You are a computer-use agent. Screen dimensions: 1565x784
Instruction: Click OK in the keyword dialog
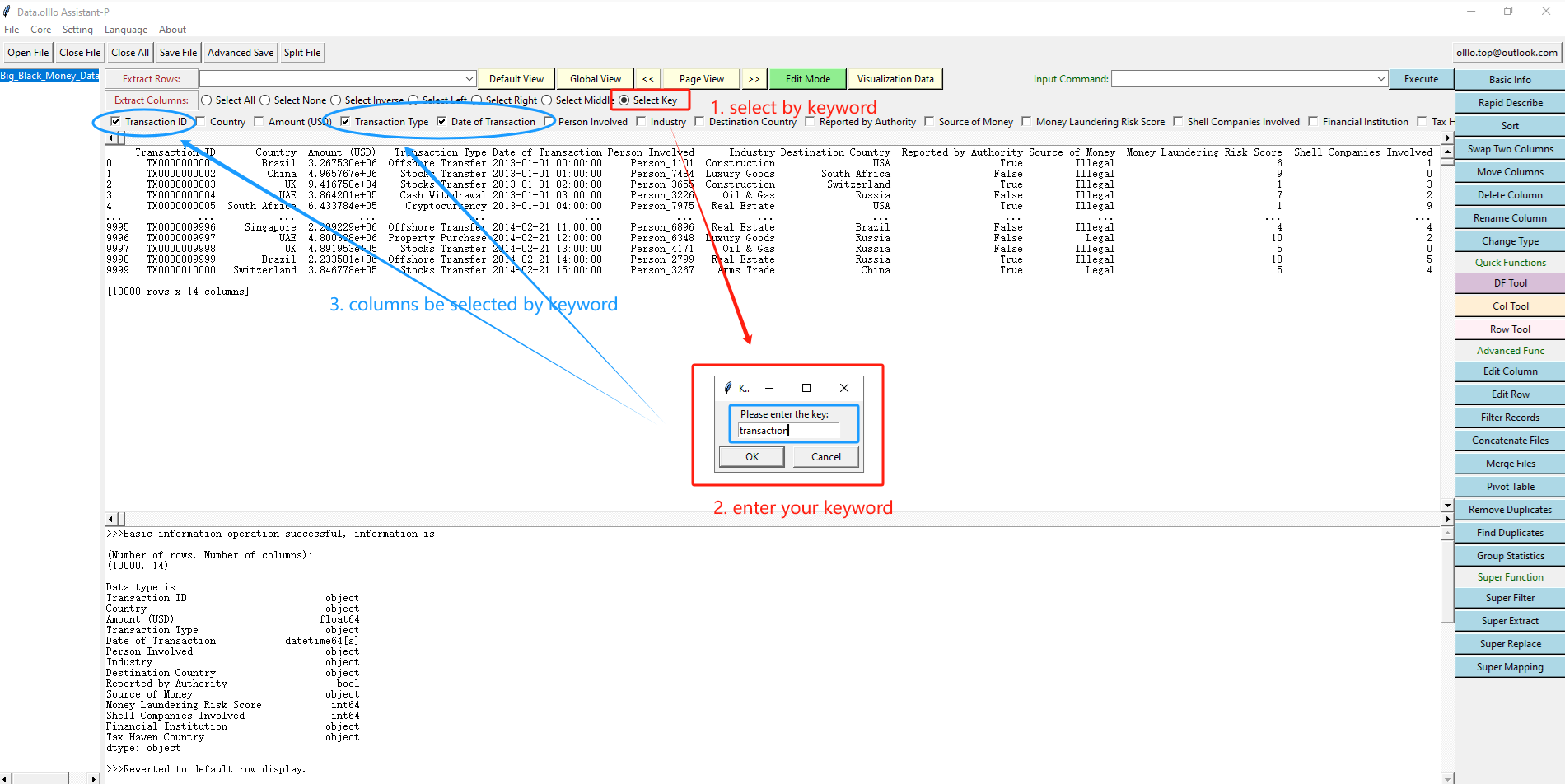[752, 457]
